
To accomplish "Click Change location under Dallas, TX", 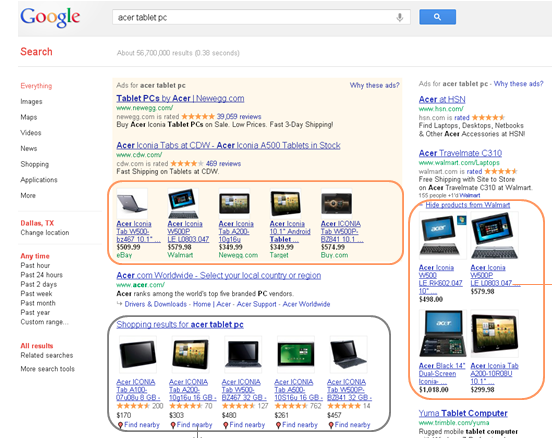I will pos(45,232).
